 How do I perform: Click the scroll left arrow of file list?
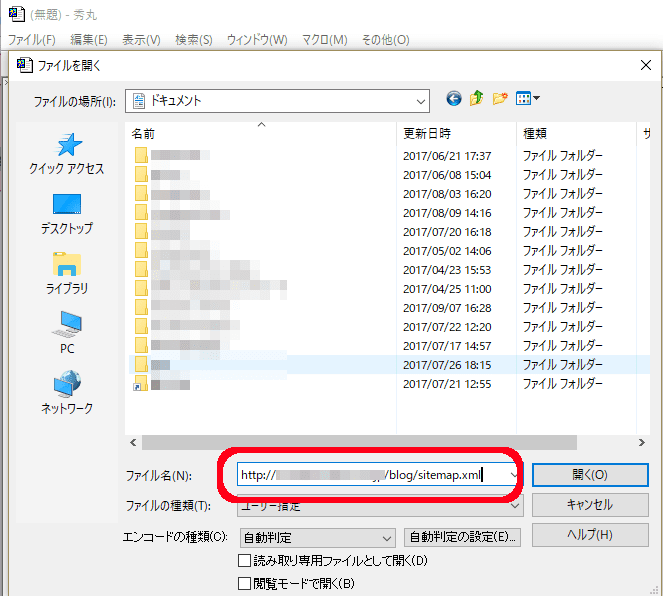[x=133, y=443]
